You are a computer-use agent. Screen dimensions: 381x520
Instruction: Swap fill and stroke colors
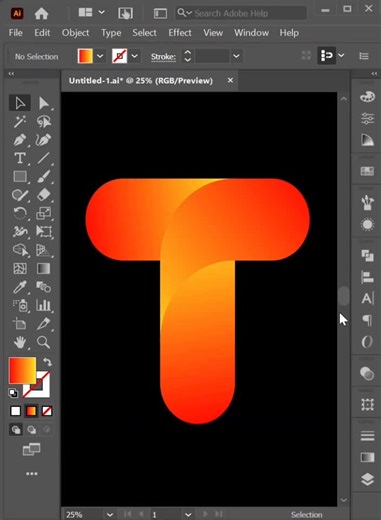pyautogui.click(x=48, y=362)
